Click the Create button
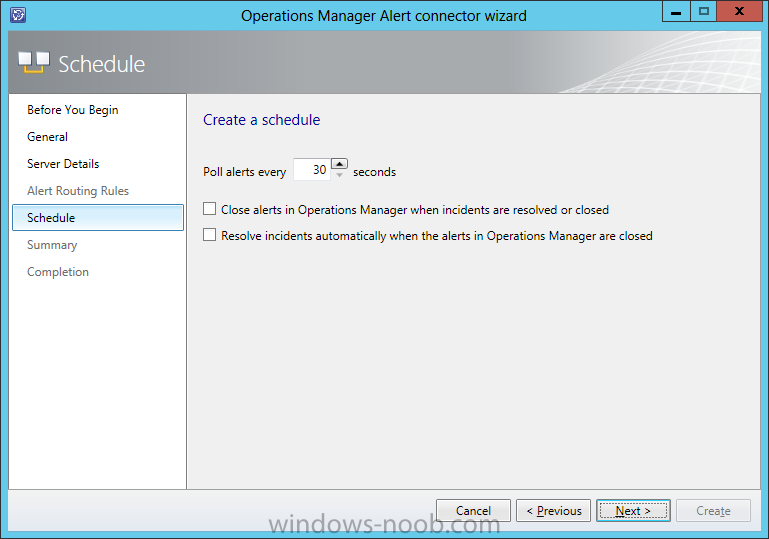Viewport: 769px width, 539px height. pyautogui.click(x=713, y=511)
